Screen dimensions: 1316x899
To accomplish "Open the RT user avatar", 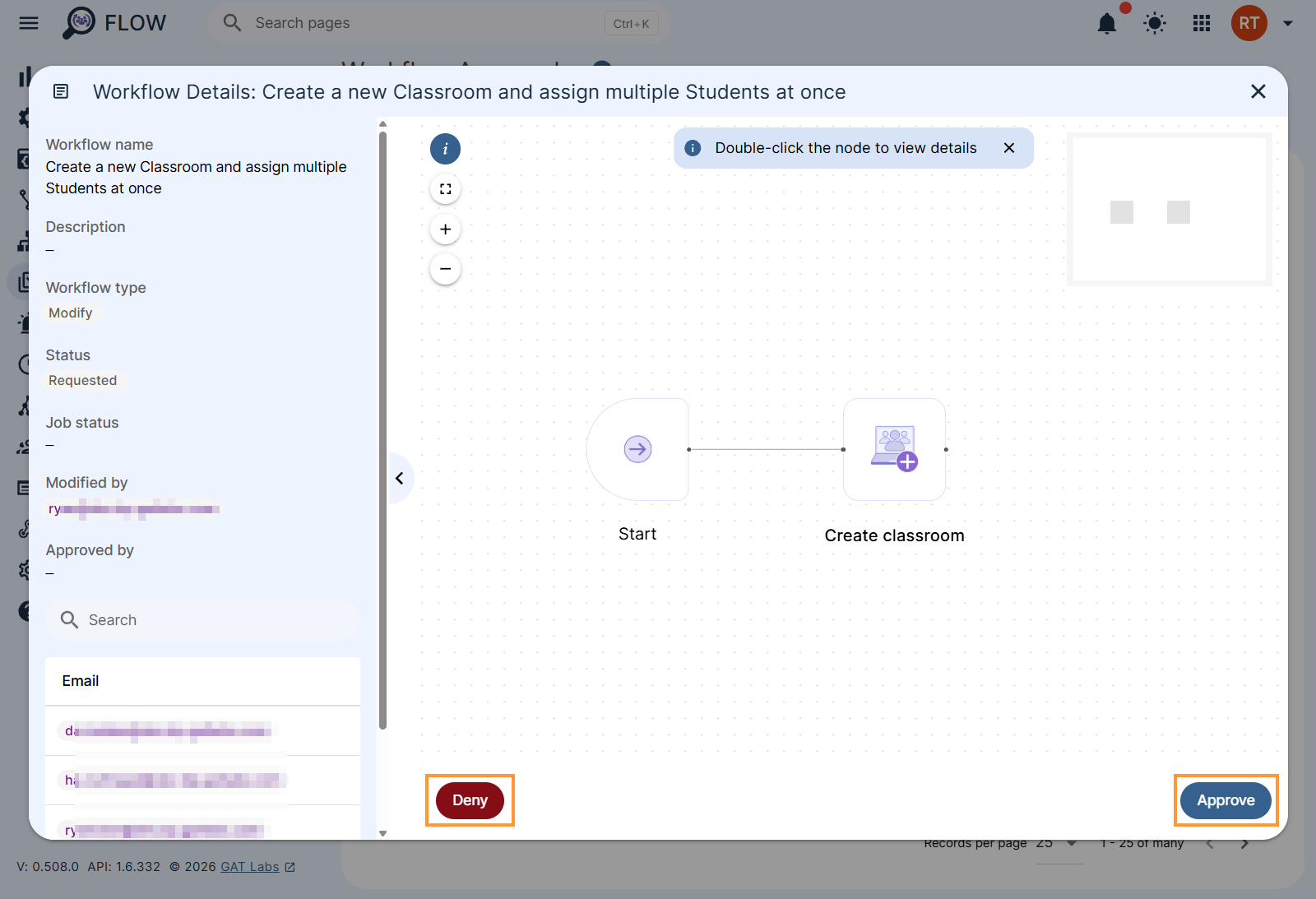I will 1249,23.
